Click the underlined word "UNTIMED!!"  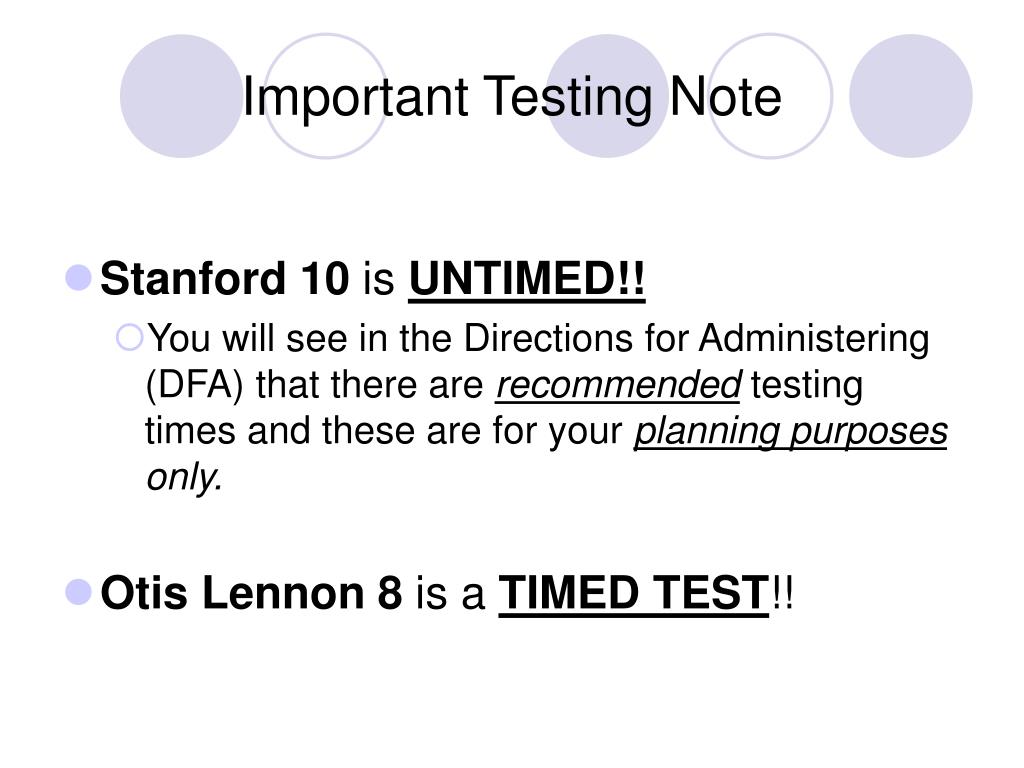click(x=527, y=279)
